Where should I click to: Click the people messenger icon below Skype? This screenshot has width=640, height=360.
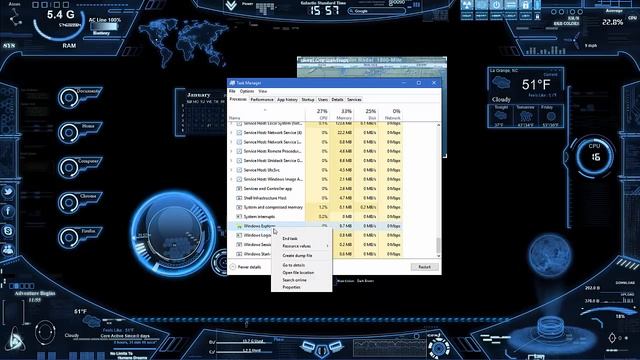(x=8, y=249)
